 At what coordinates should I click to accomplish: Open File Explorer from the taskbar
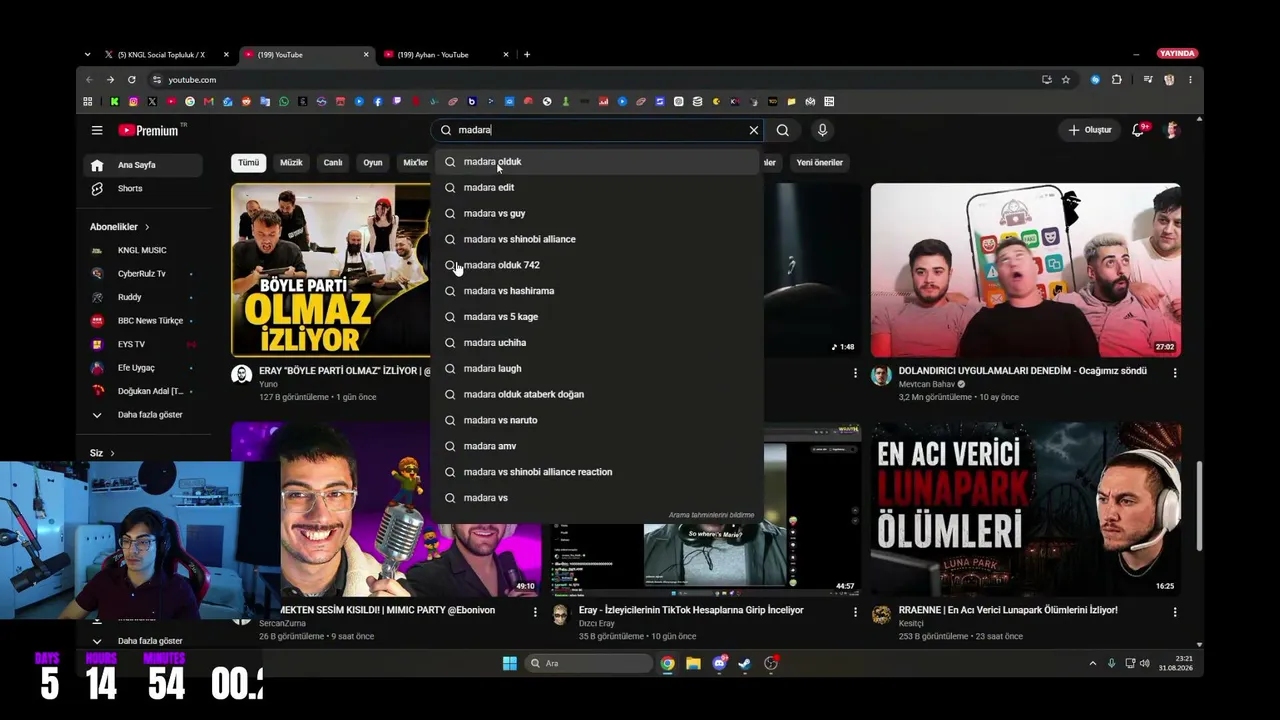pyautogui.click(x=693, y=663)
